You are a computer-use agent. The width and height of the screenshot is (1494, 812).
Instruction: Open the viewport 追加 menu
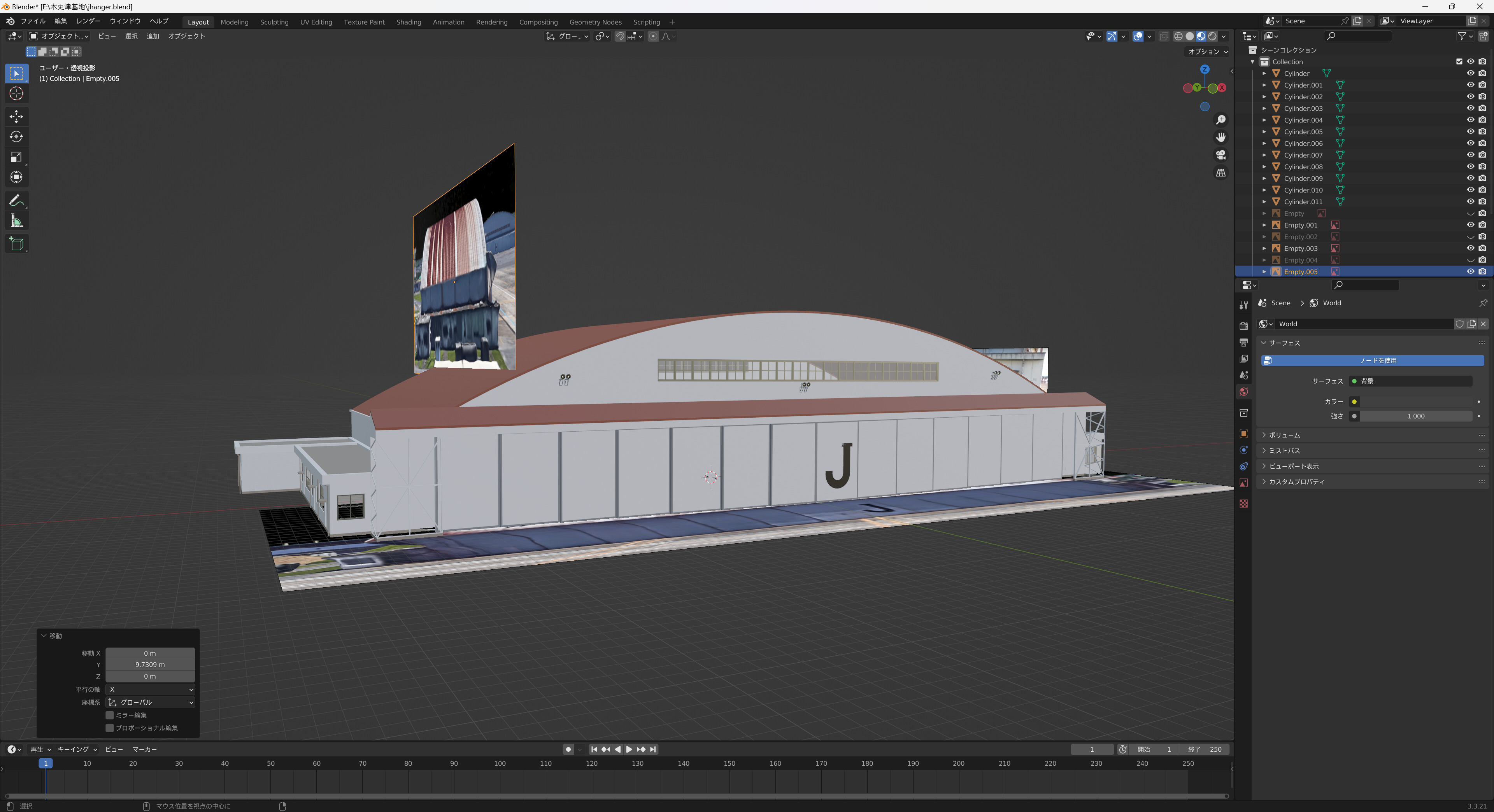tap(153, 36)
